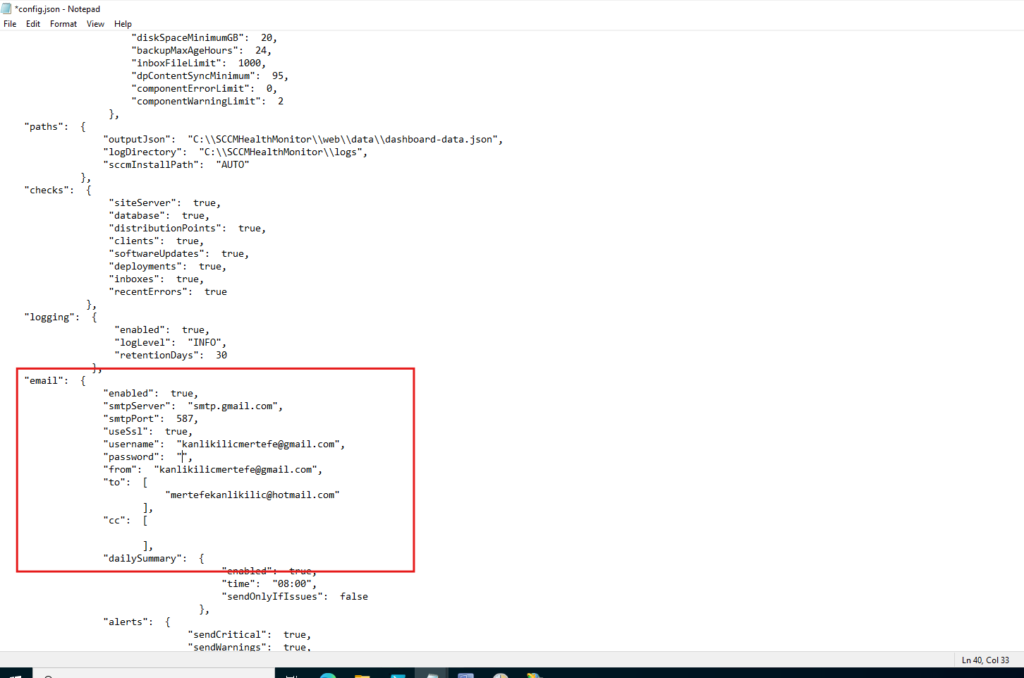Open the Edit menu
1024x678 pixels.
[x=33, y=23]
